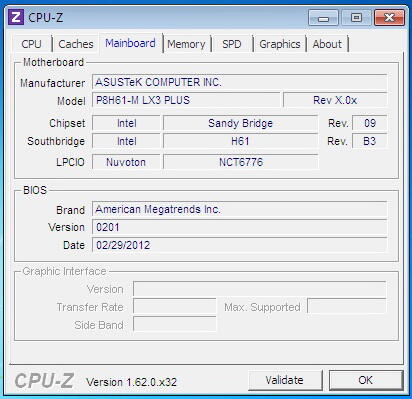Click the Graphic Interface Version field
The height and width of the screenshot is (399, 412).
[x=260, y=289]
